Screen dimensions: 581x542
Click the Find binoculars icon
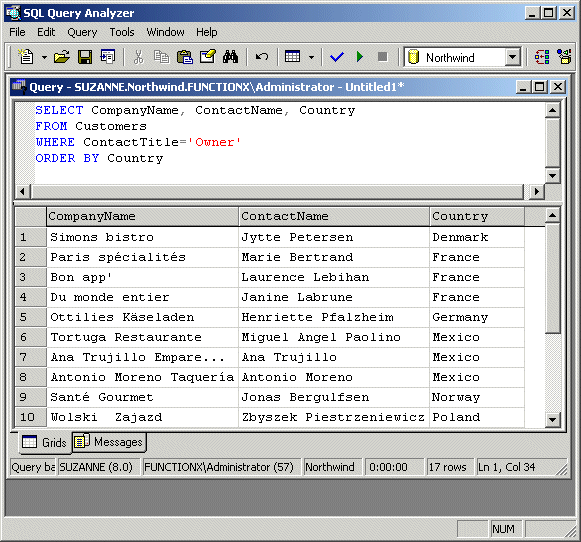230,57
